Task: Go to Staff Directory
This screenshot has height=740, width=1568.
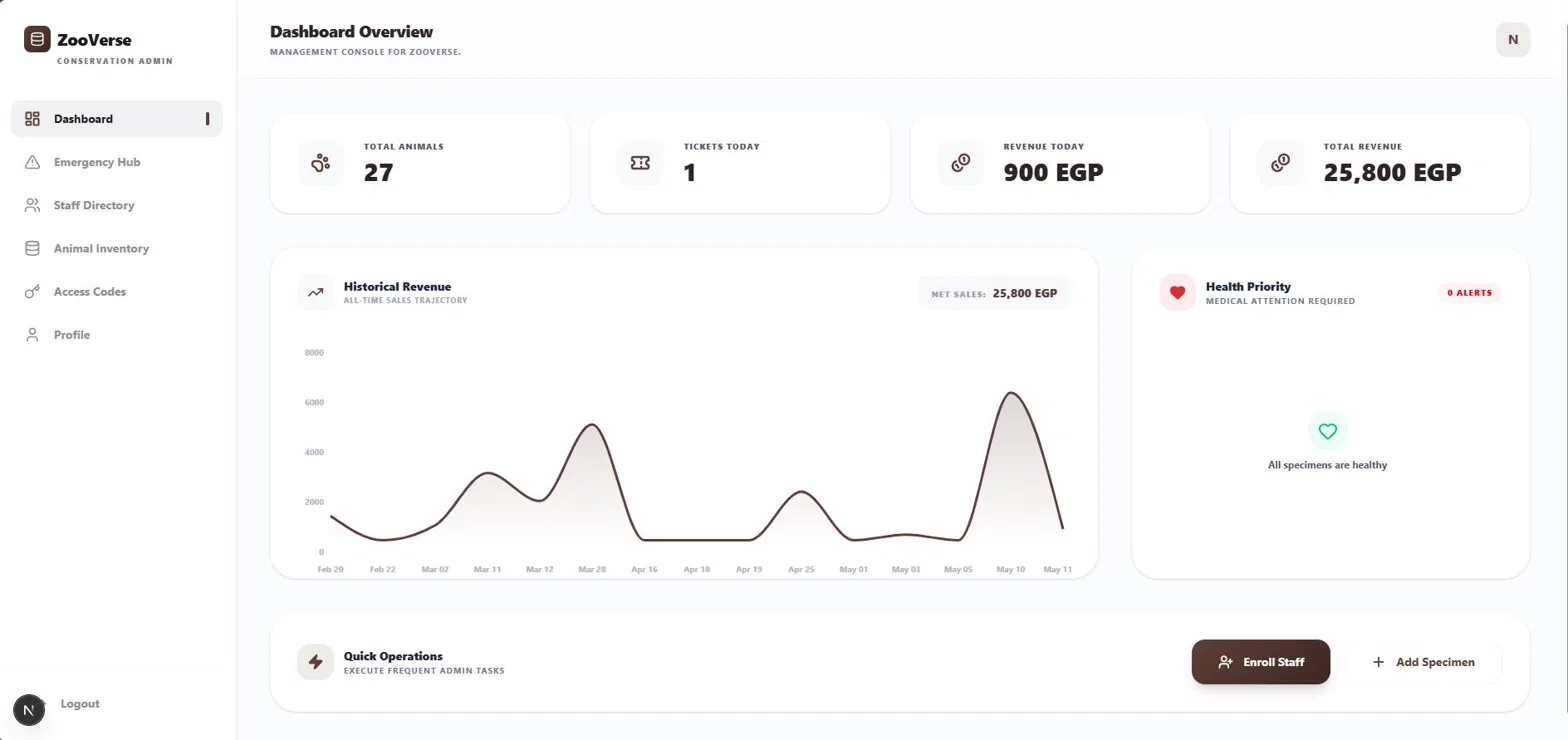Action: click(x=117, y=205)
